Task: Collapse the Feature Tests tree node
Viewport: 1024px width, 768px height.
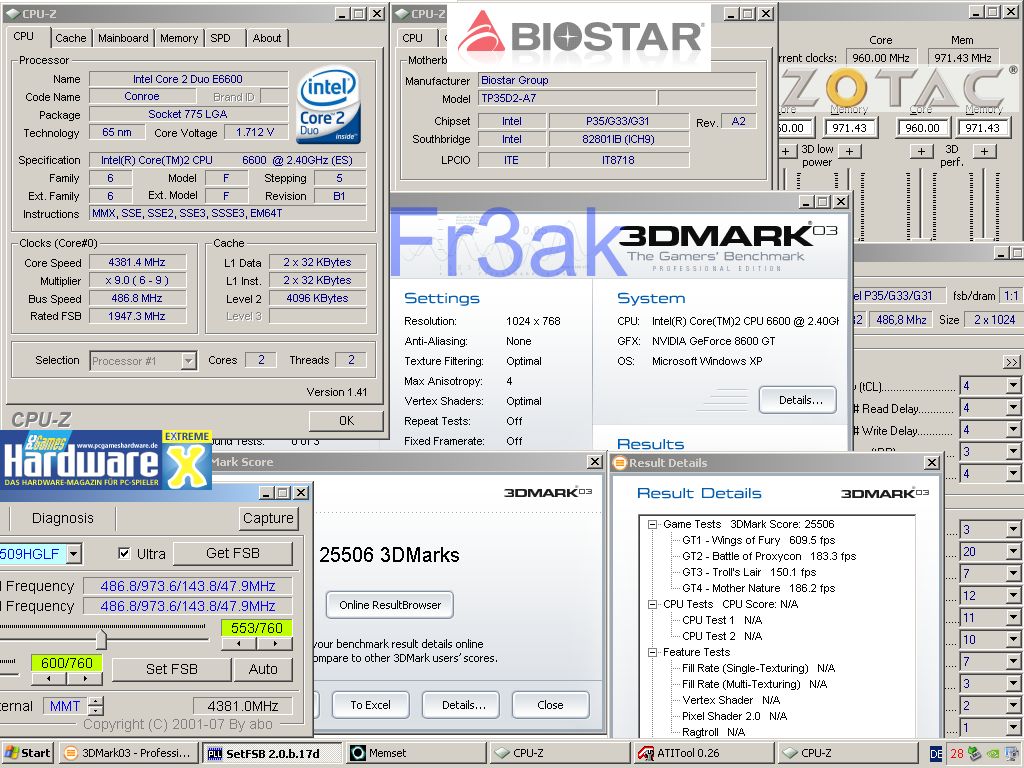Action: click(x=651, y=652)
